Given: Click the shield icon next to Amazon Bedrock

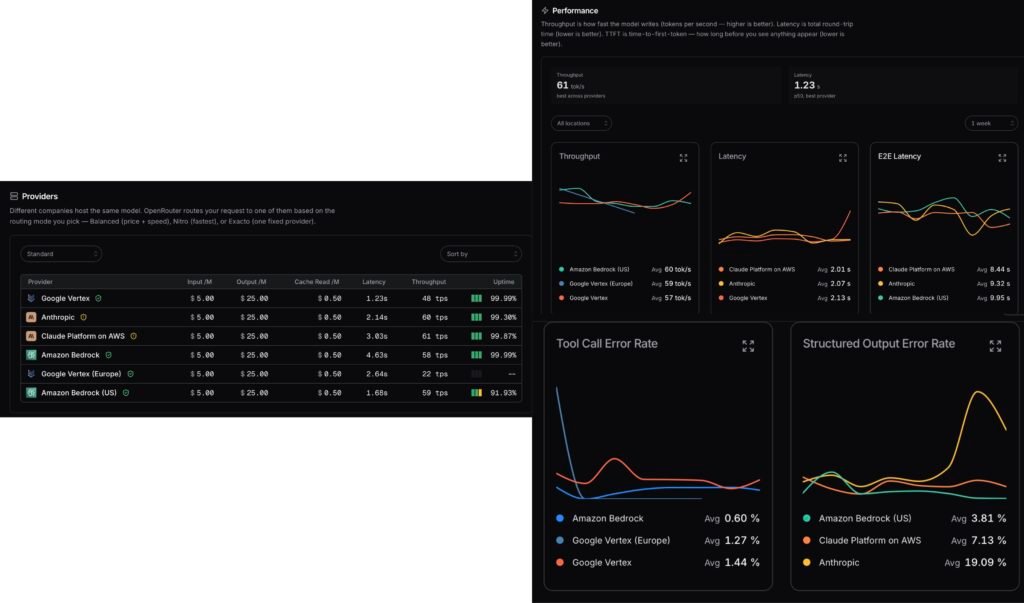Looking at the screenshot, I should coord(108,355).
